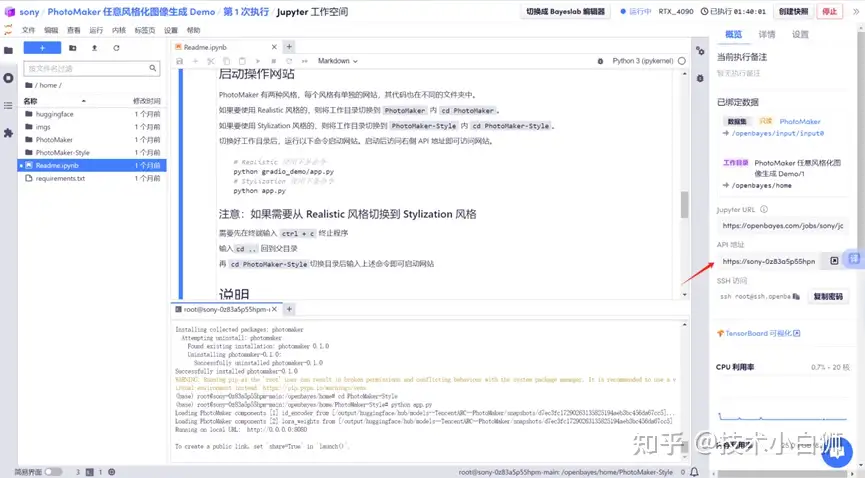
Task: Close the Readme.ipynb tab
Action: (x=274, y=47)
